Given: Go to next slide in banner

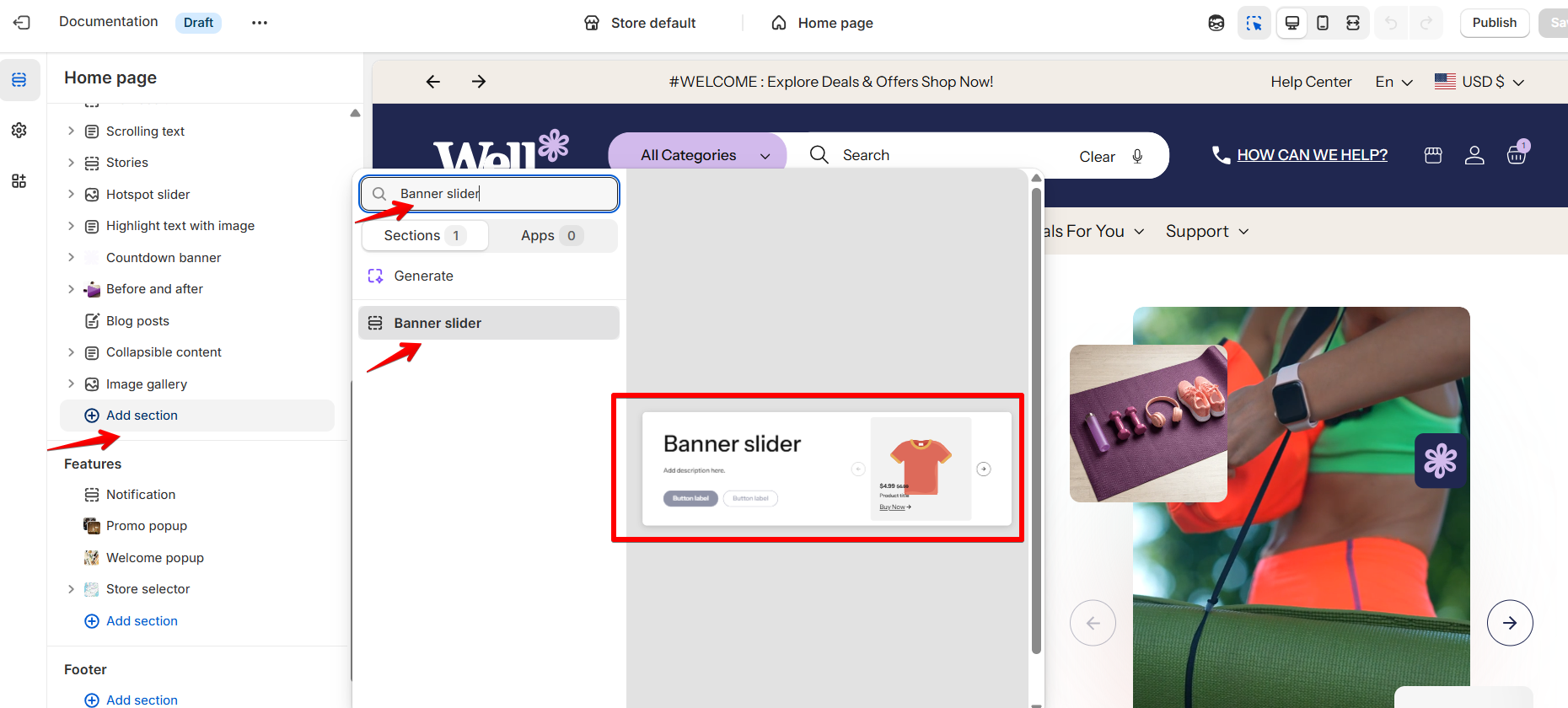Looking at the screenshot, I should 1510,623.
